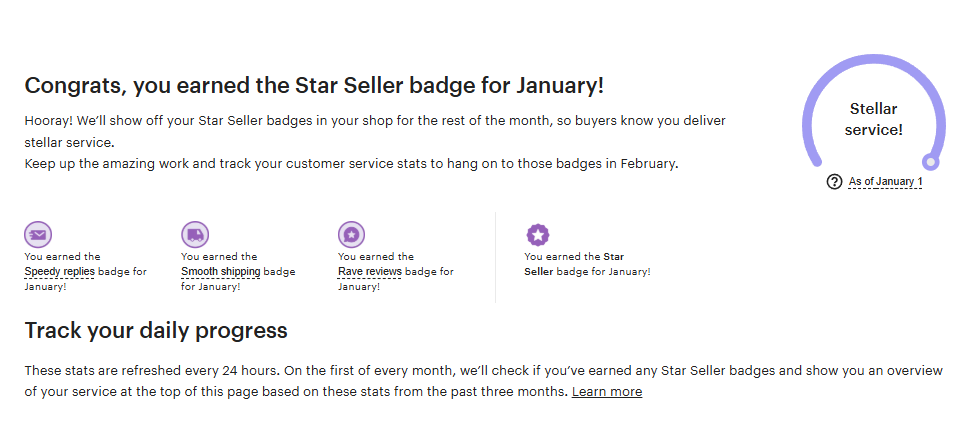Viewport: 976px width, 425px height.
Task: Open the 'Smooth shipping' underlined link
Action: (220, 271)
